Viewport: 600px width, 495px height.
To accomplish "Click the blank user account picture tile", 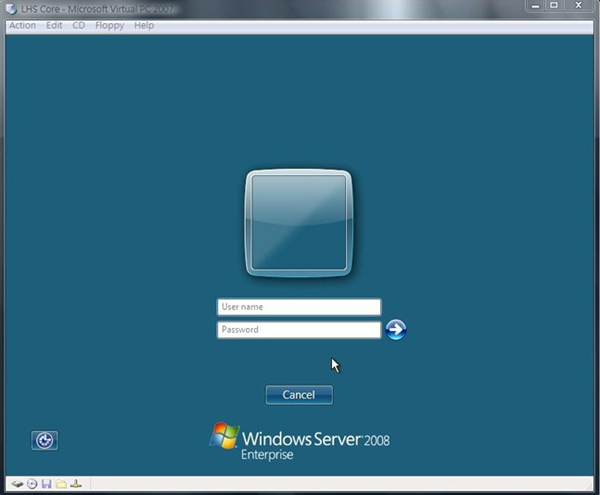I will 298,222.
